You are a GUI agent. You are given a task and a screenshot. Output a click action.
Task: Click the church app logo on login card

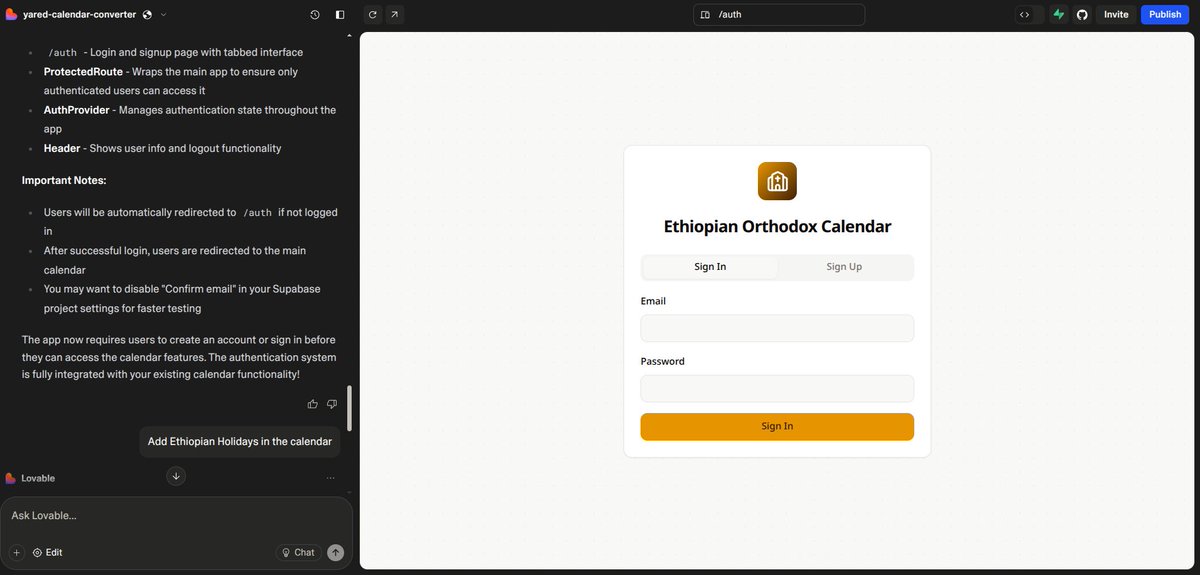777,181
